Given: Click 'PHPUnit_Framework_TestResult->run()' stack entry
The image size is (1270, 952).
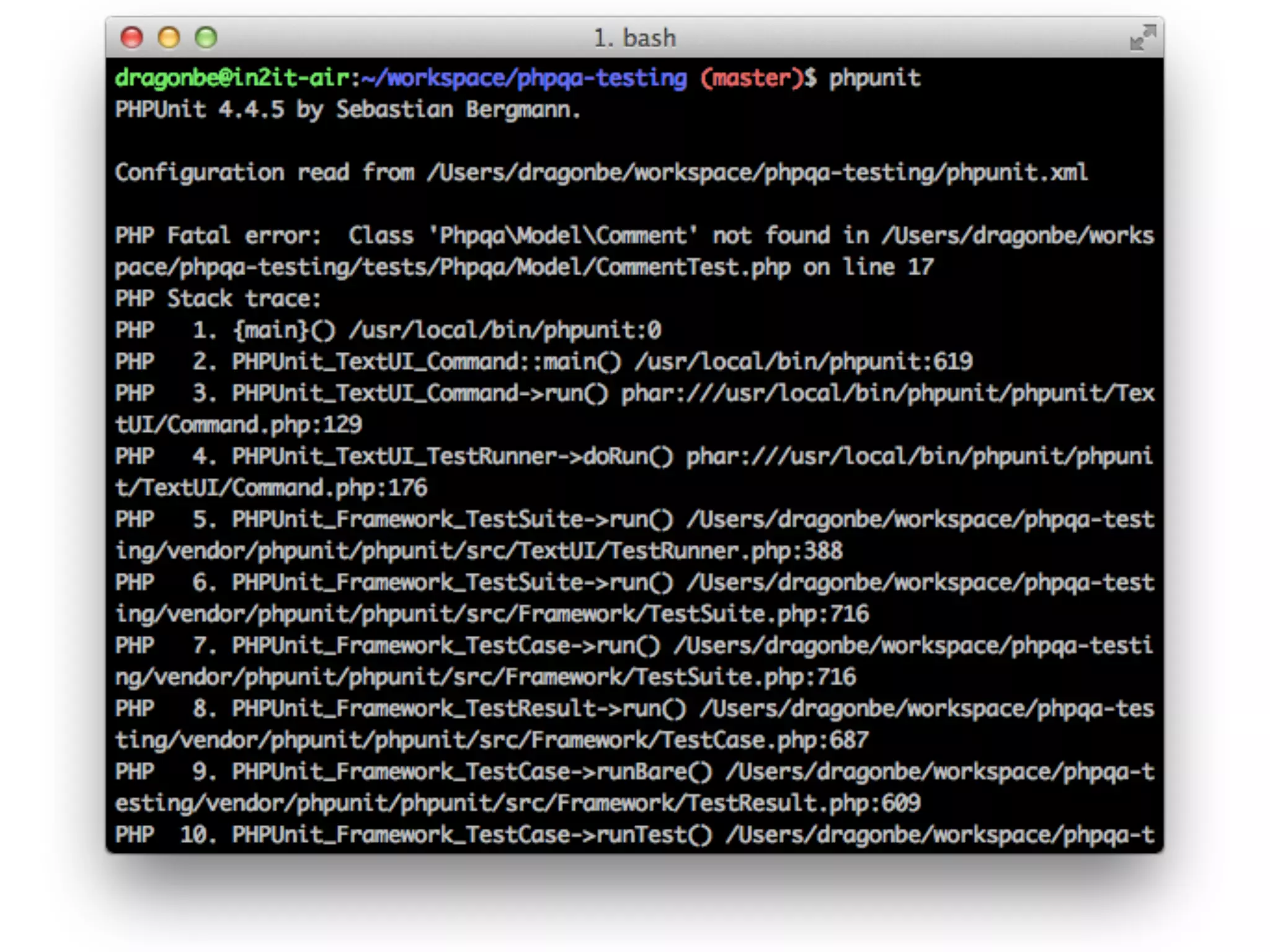Looking at the screenshot, I should click(459, 709).
